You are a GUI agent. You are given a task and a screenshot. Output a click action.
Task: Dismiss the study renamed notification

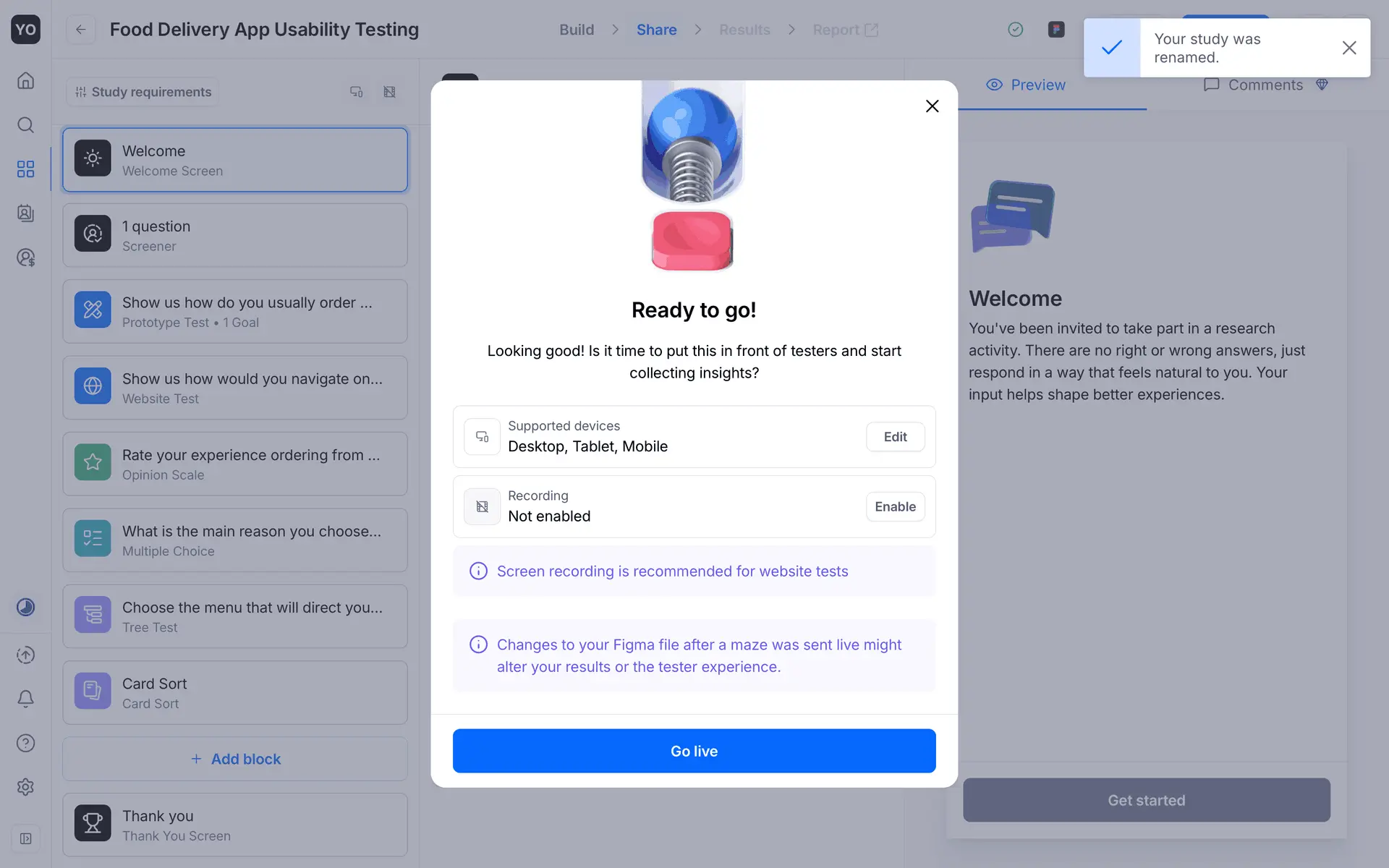[x=1348, y=48]
